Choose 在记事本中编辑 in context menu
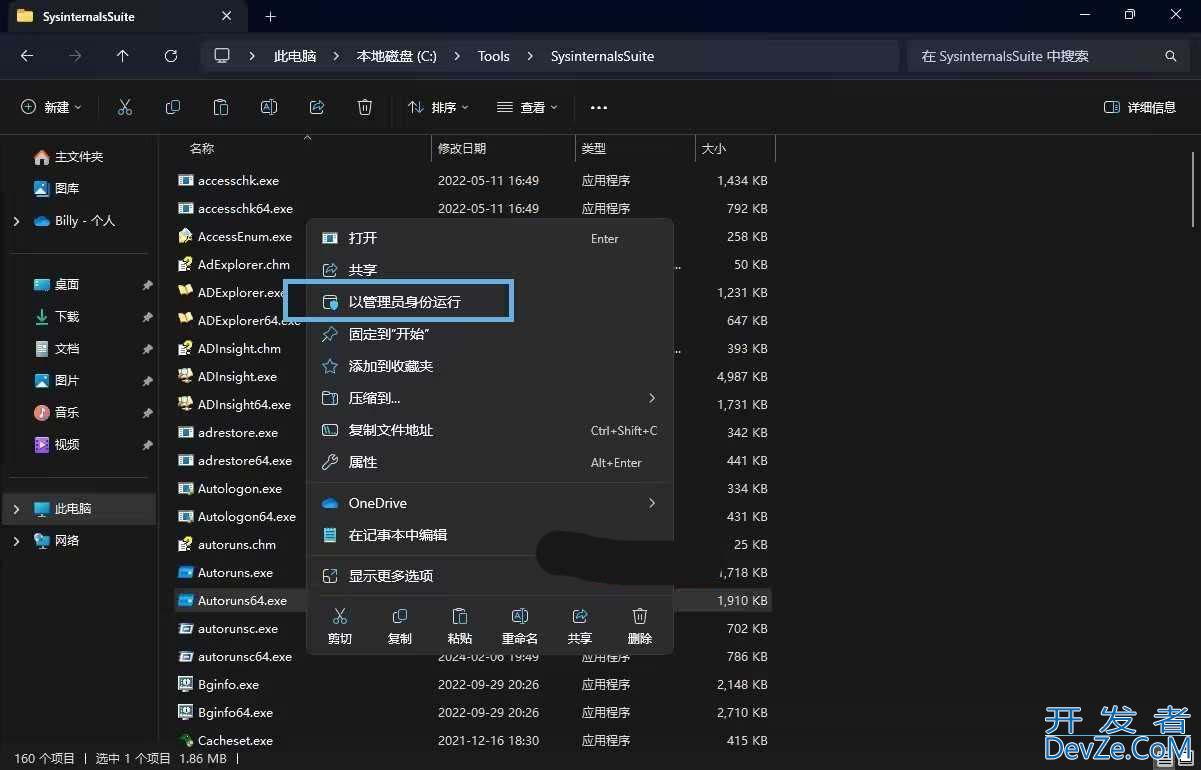Viewport: 1201px width, 770px height. [490, 535]
